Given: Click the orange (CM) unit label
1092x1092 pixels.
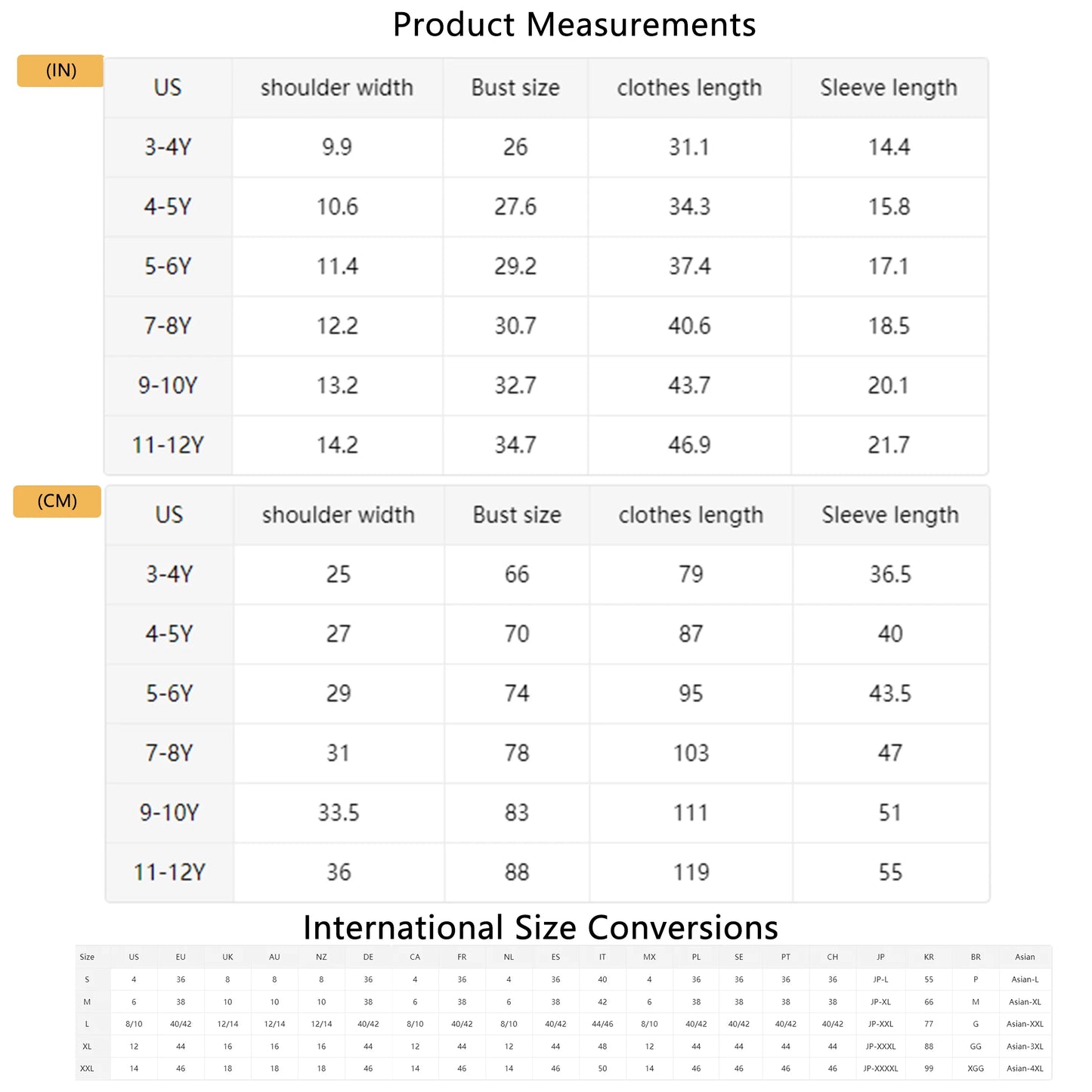Looking at the screenshot, I should pyautogui.click(x=57, y=502).
